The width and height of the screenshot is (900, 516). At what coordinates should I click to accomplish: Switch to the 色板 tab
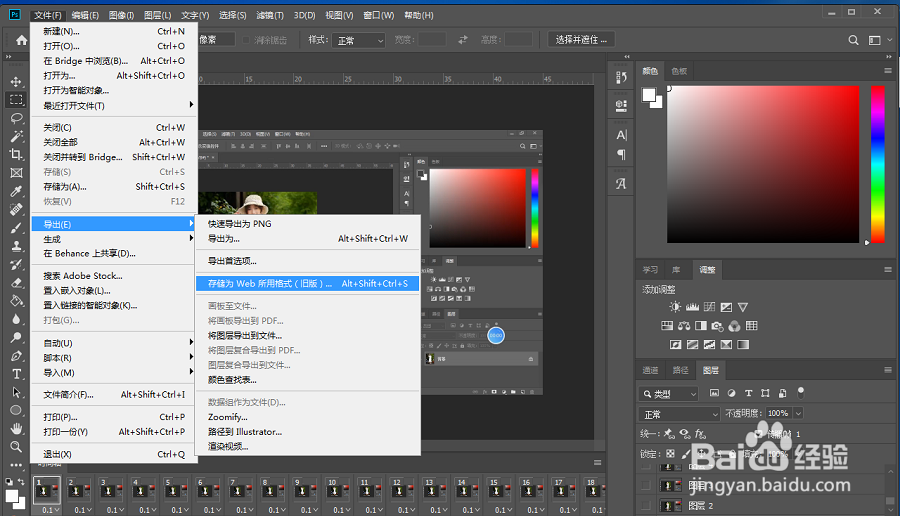tap(679, 71)
